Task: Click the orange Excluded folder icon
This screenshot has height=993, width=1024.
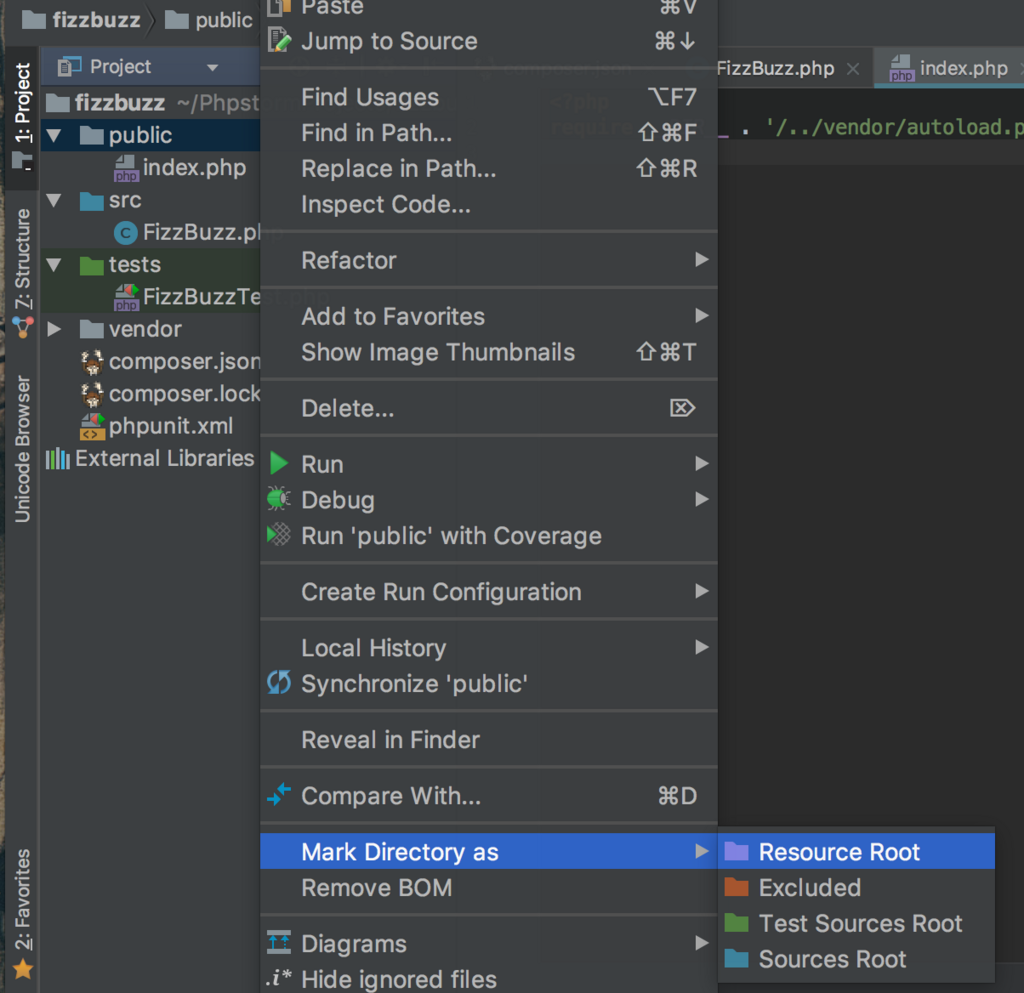Action: tap(737, 887)
